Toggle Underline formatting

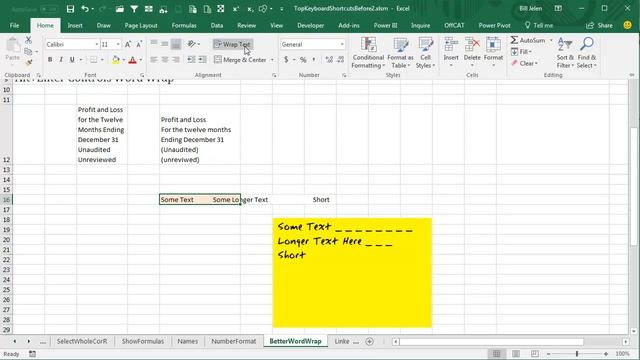tap(72, 60)
